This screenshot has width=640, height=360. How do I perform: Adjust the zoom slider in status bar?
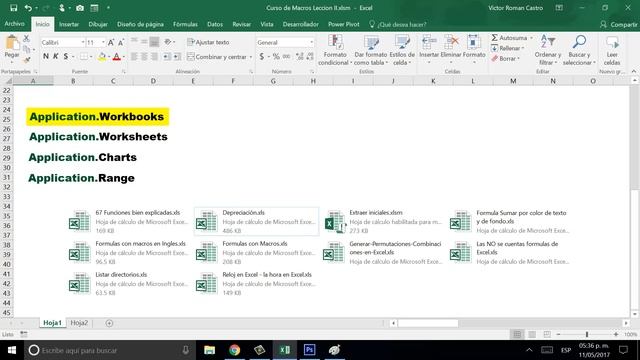587,334
